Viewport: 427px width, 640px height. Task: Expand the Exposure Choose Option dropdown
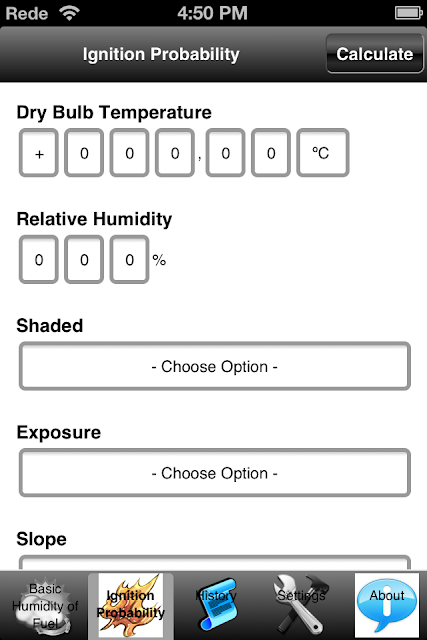pyautogui.click(x=215, y=473)
